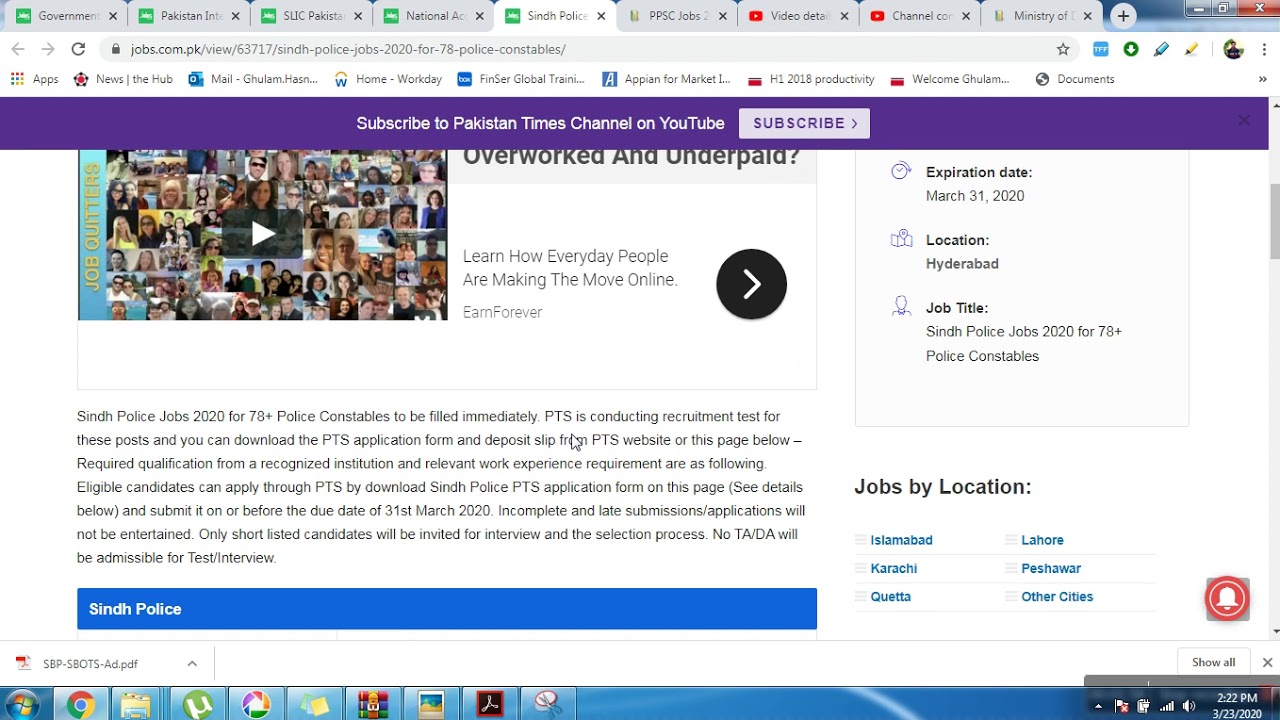Open the Chrome profile avatar
The image size is (1280, 720).
[1232, 49]
